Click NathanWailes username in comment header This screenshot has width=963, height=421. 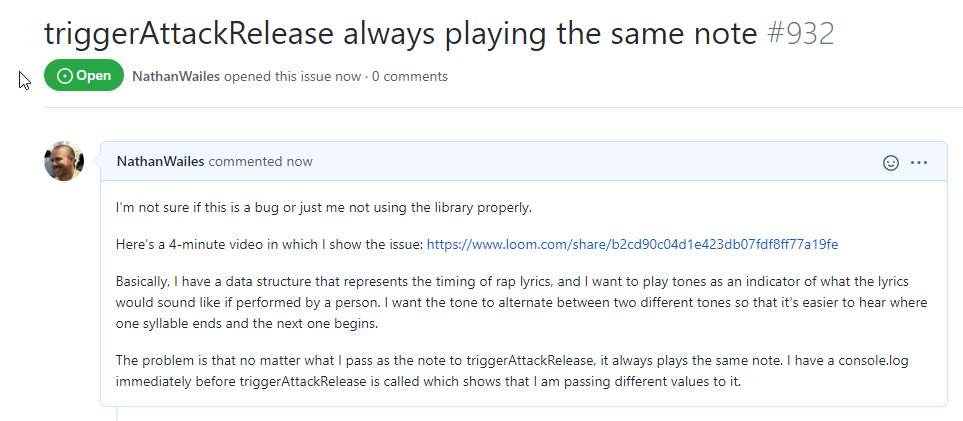160,161
